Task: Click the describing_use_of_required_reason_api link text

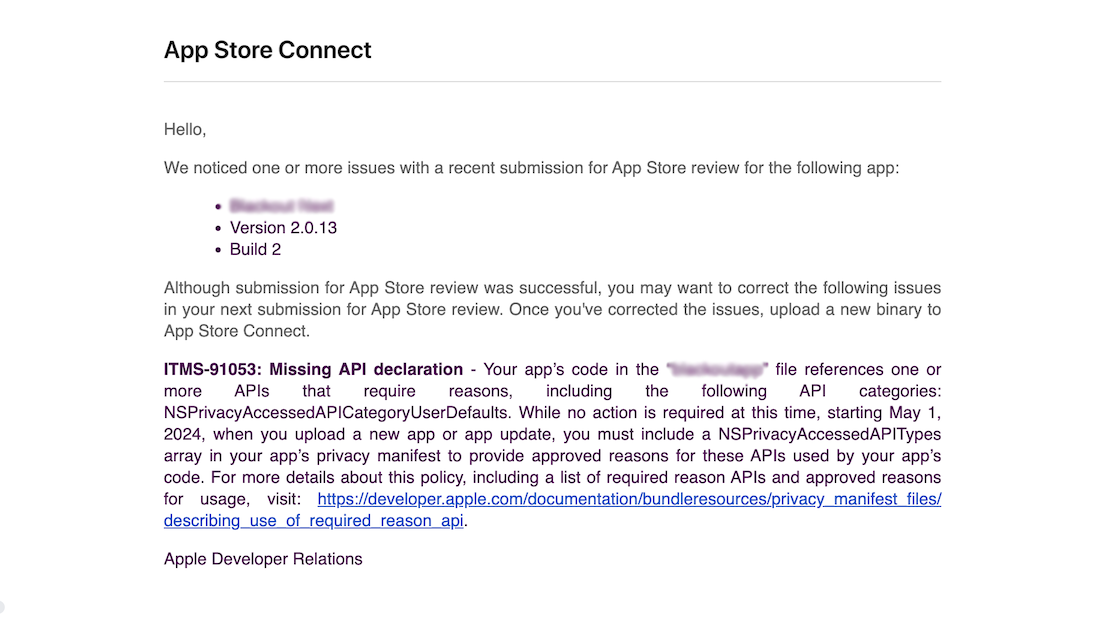Action: coord(314,521)
